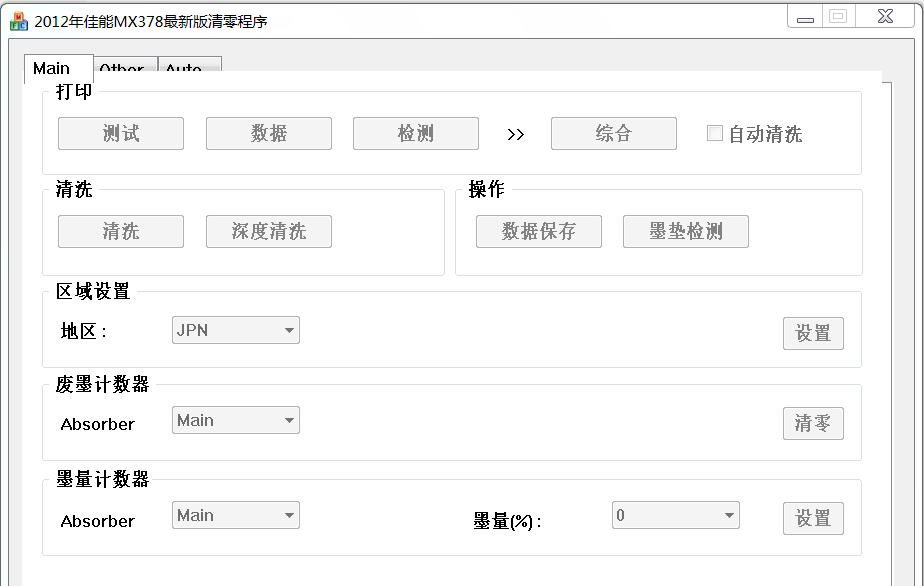
Task: Open Absorber dropdown in 墨量计数器 section
Action: click(236, 515)
